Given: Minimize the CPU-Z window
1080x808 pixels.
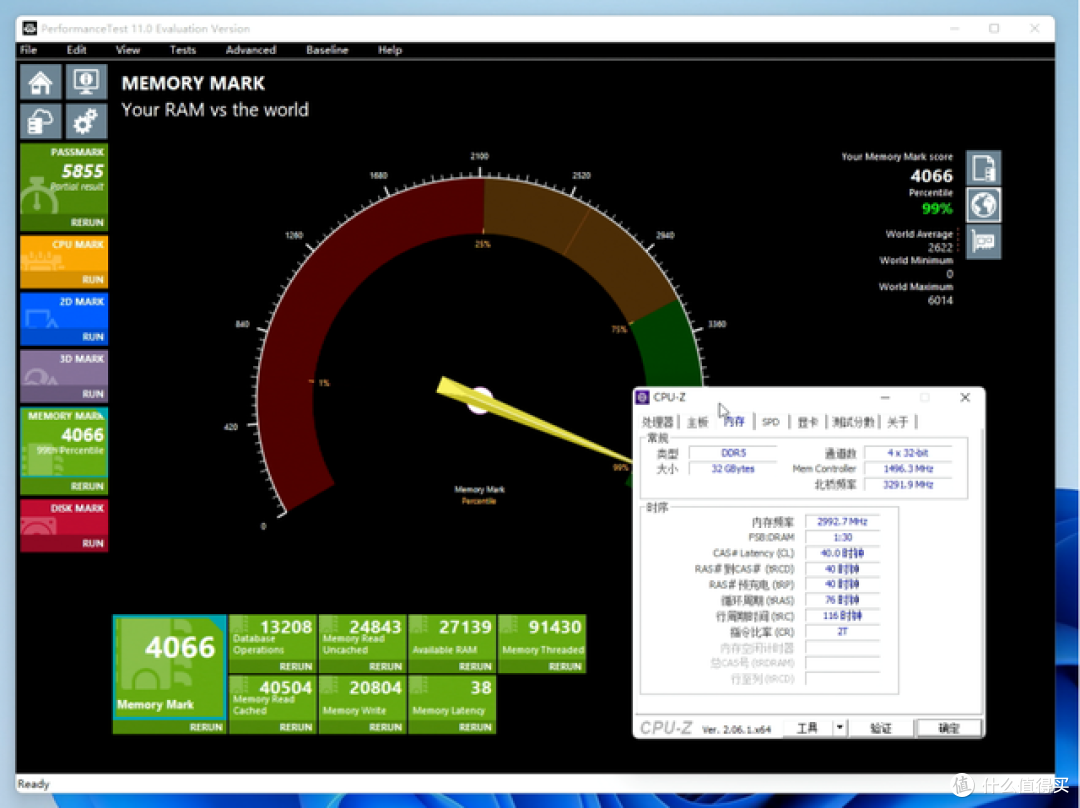Looking at the screenshot, I should (x=885, y=397).
